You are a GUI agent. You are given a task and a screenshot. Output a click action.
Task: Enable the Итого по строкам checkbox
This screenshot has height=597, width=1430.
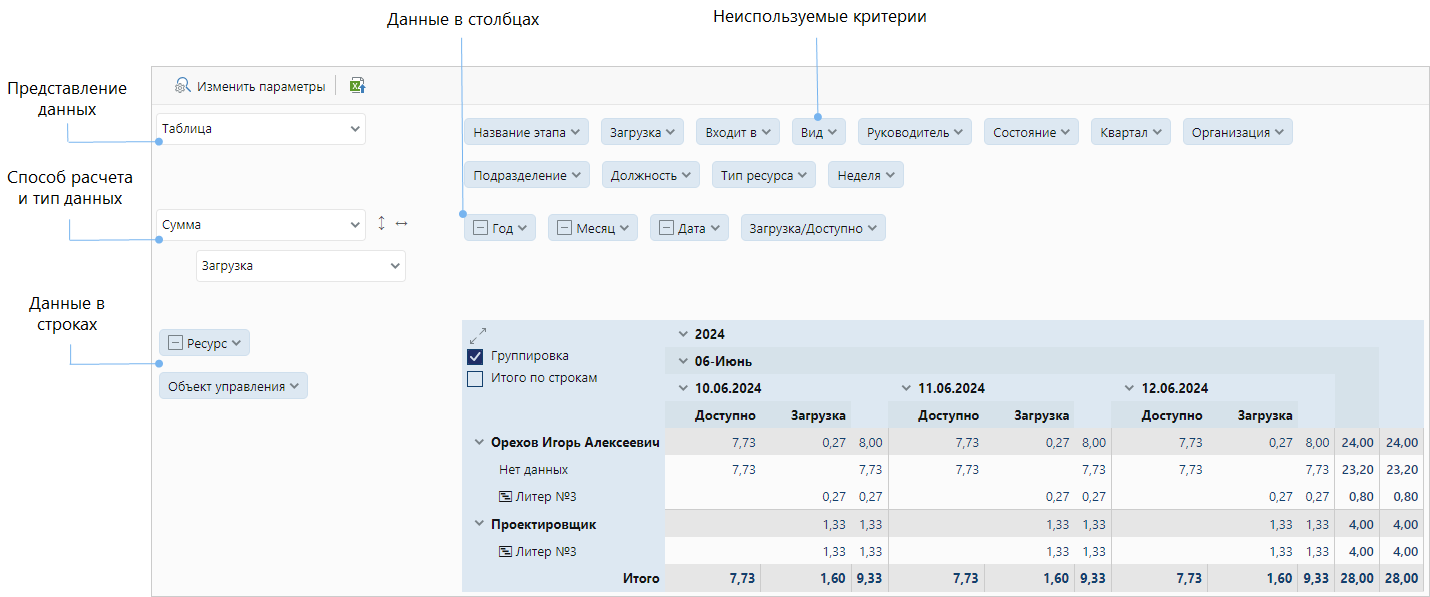click(476, 379)
